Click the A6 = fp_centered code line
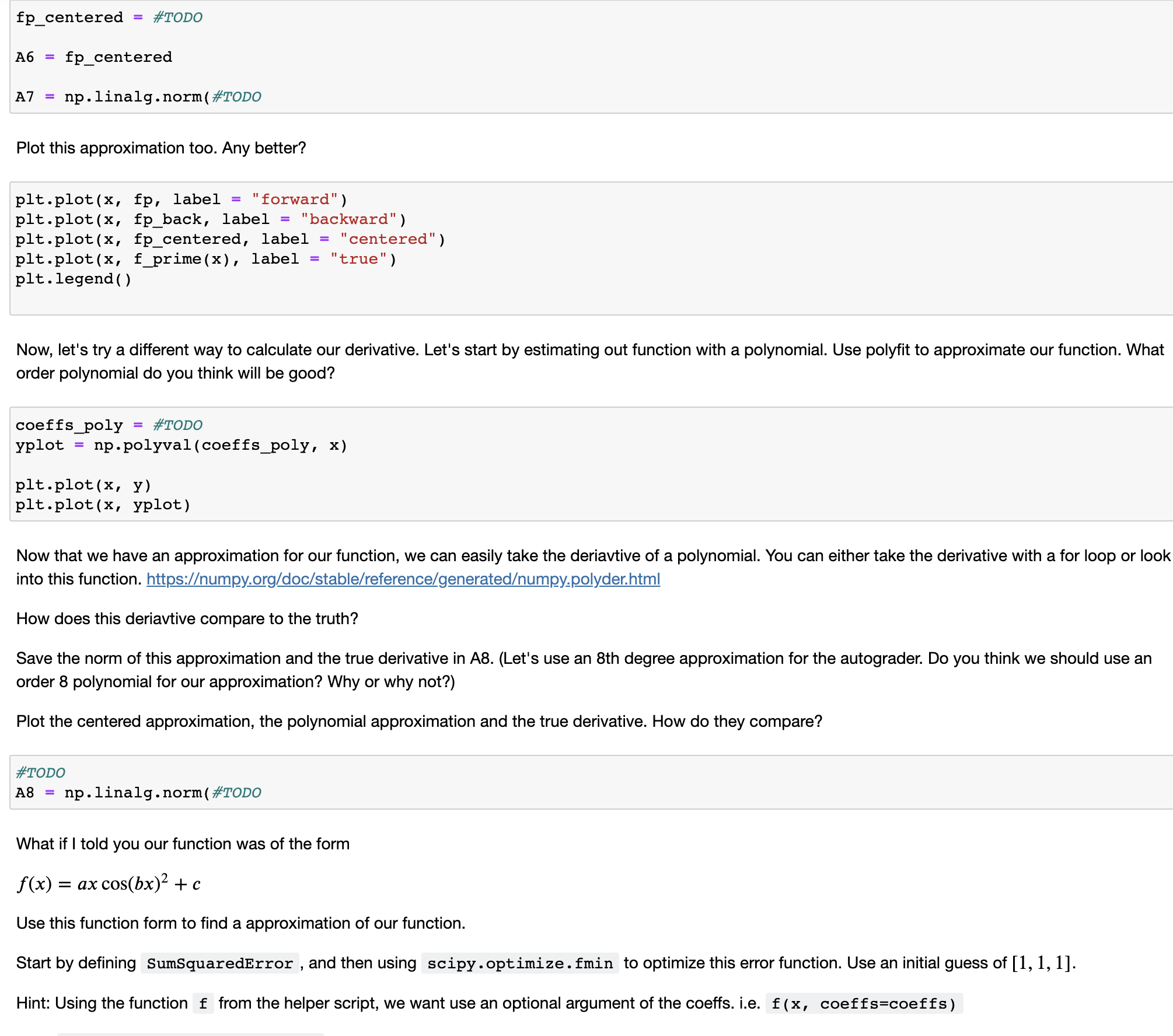The image size is (1173, 1036). coord(93,57)
